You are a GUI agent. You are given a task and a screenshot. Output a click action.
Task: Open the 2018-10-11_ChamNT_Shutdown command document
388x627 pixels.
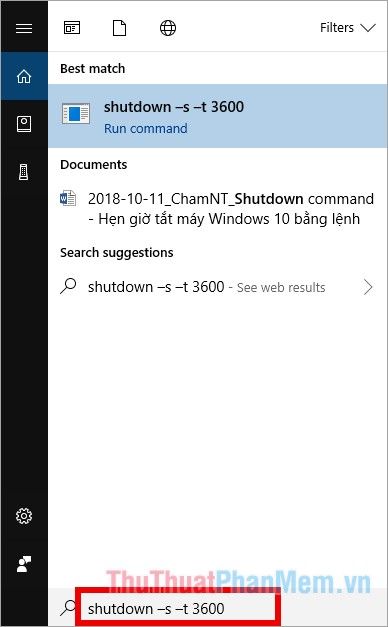pos(218,209)
